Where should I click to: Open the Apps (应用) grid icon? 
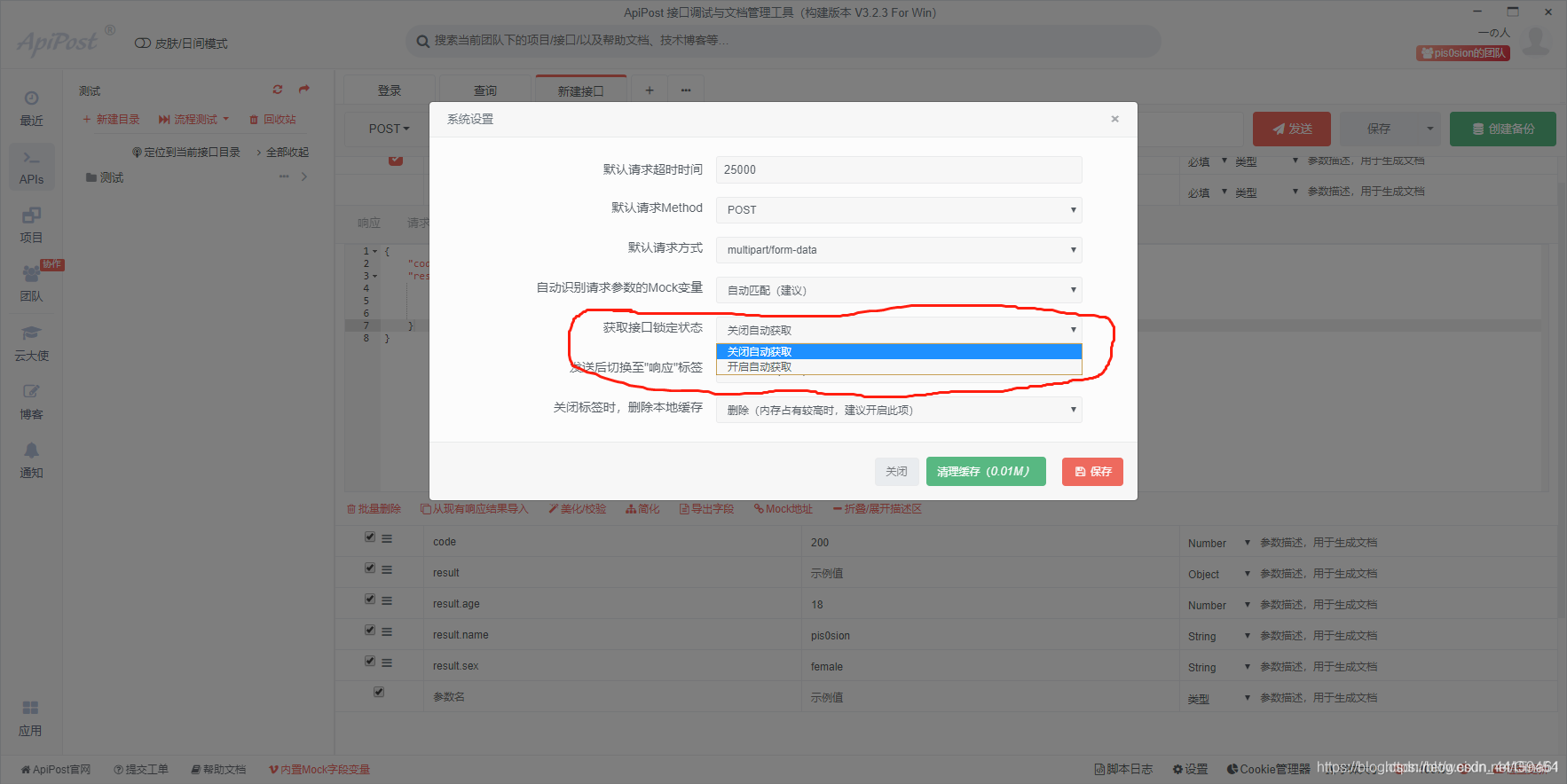[x=30, y=718]
